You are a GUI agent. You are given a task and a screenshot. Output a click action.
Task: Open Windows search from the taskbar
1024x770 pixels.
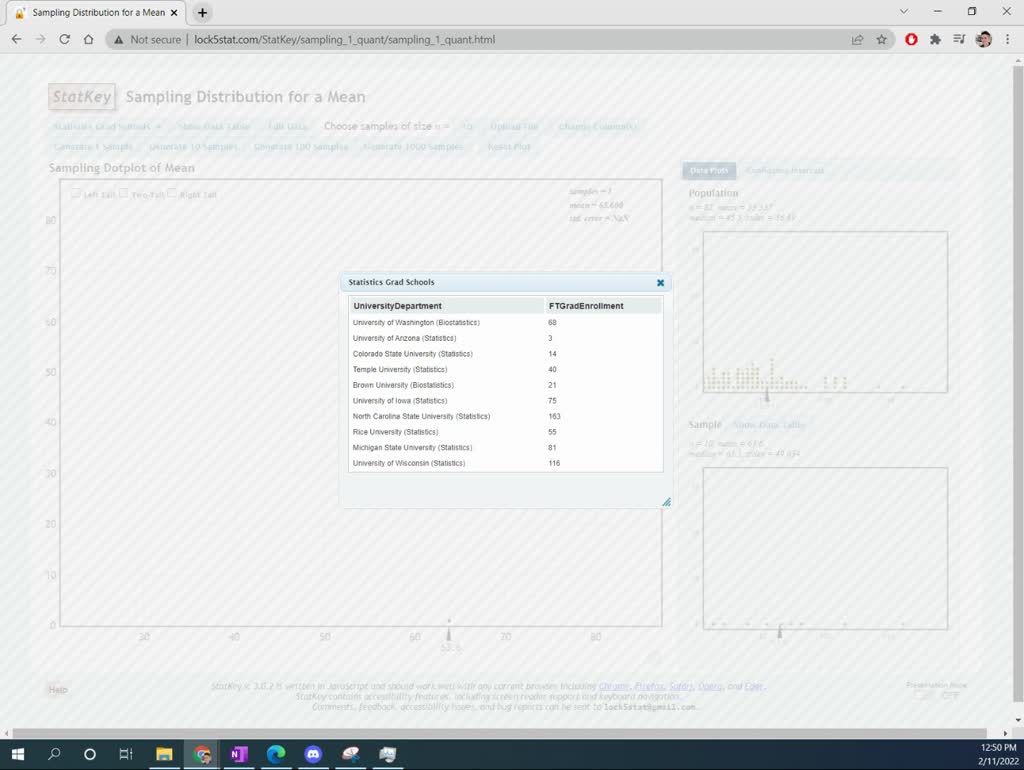point(54,755)
